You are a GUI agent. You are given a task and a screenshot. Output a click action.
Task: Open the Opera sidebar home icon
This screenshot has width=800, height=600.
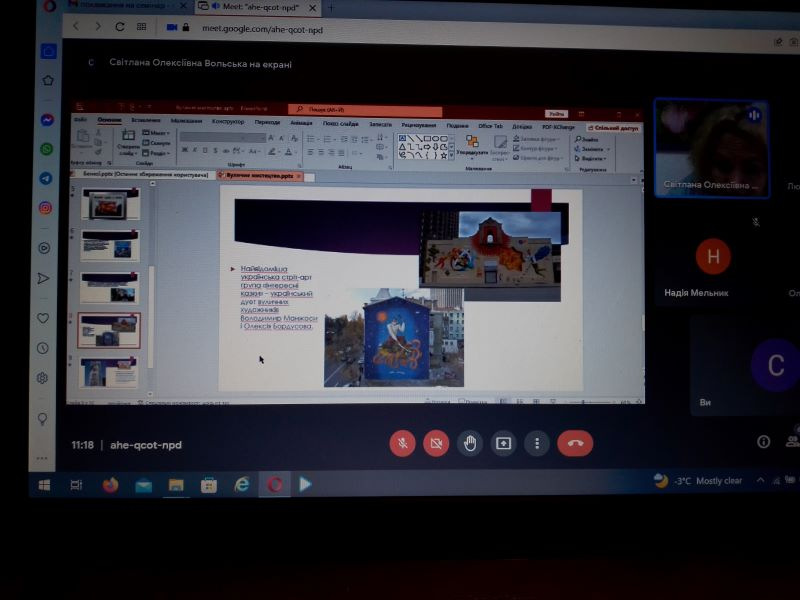48,51
